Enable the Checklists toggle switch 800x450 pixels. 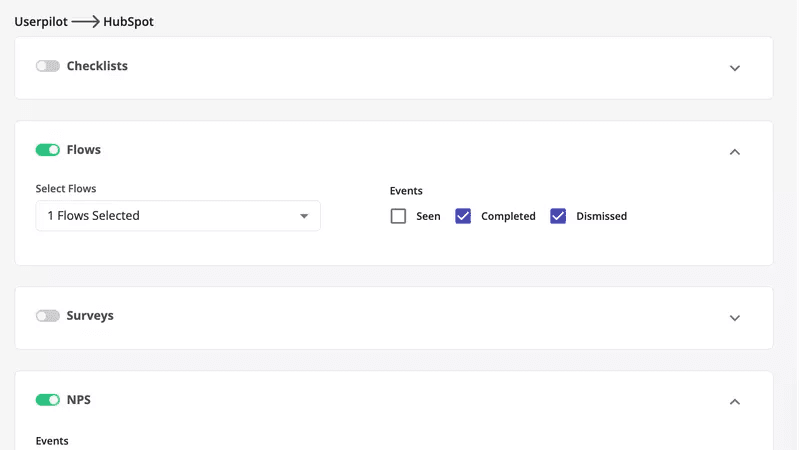tap(47, 66)
